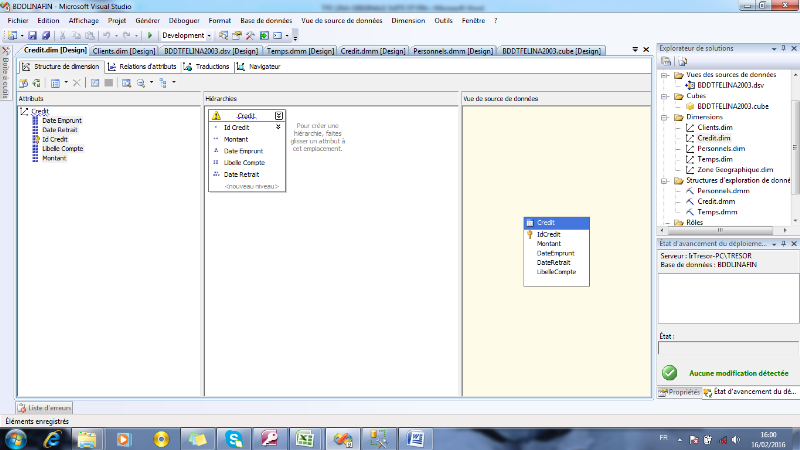Collapse the Cubes folder node
800x450 pixels.
pos(664,95)
